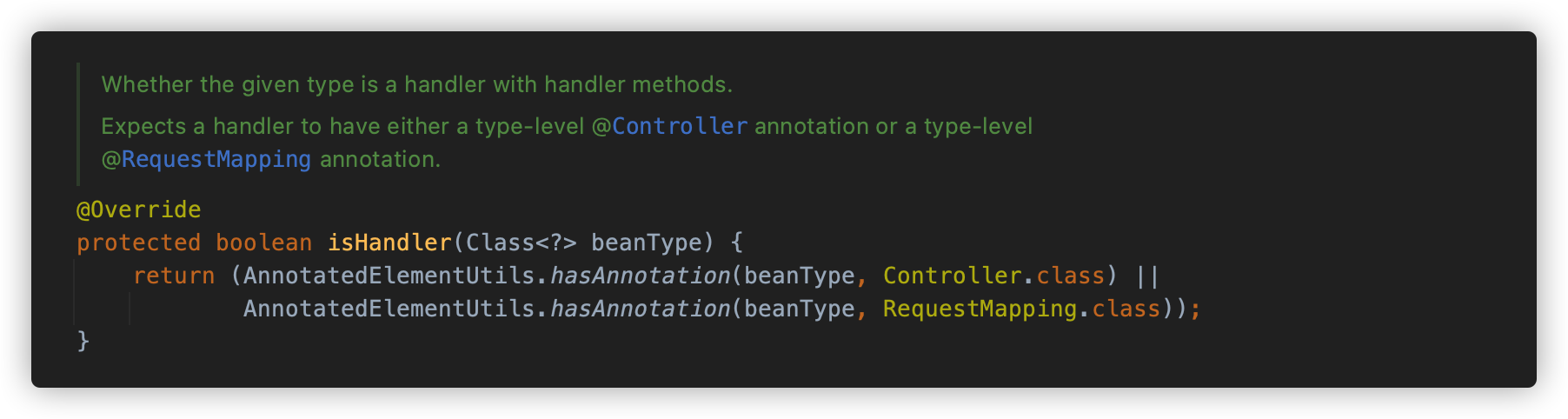This screenshot has height=419, width=1568.
Task: Follow the @RequestMapping link in the documentation
Action: coord(206,160)
